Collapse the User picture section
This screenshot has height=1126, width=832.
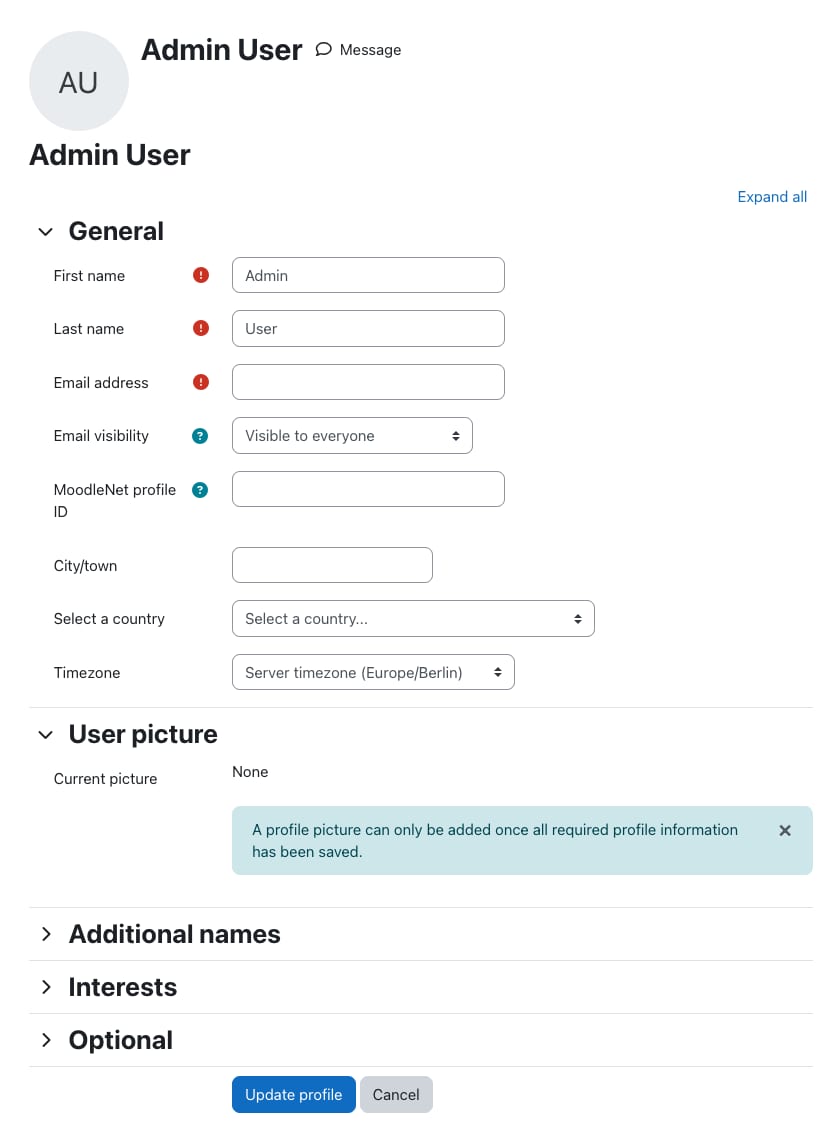click(x=46, y=734)
